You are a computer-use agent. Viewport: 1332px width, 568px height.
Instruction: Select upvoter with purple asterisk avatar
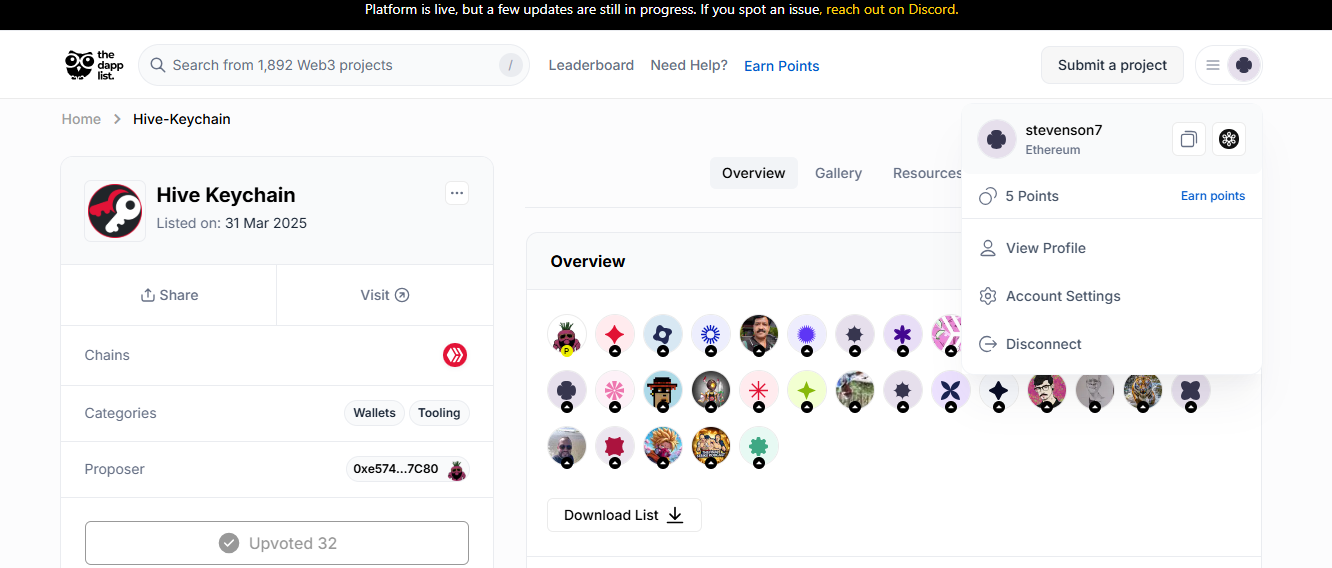pyautogui.click(x=903, y=334)
